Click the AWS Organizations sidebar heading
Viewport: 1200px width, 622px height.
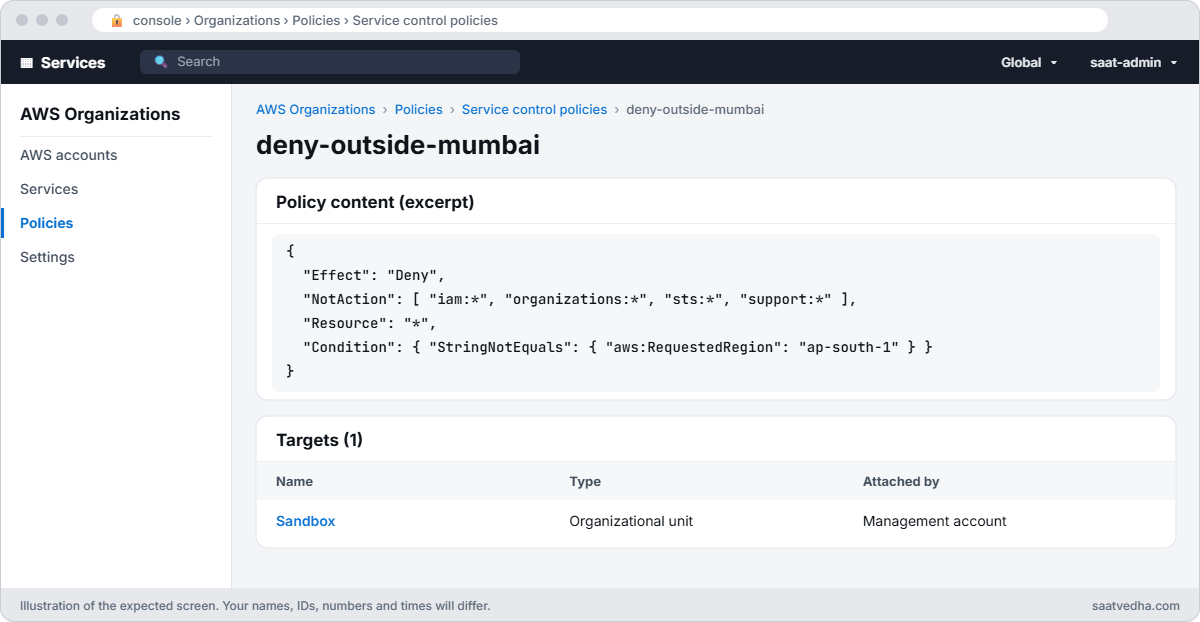pos(100,114)
